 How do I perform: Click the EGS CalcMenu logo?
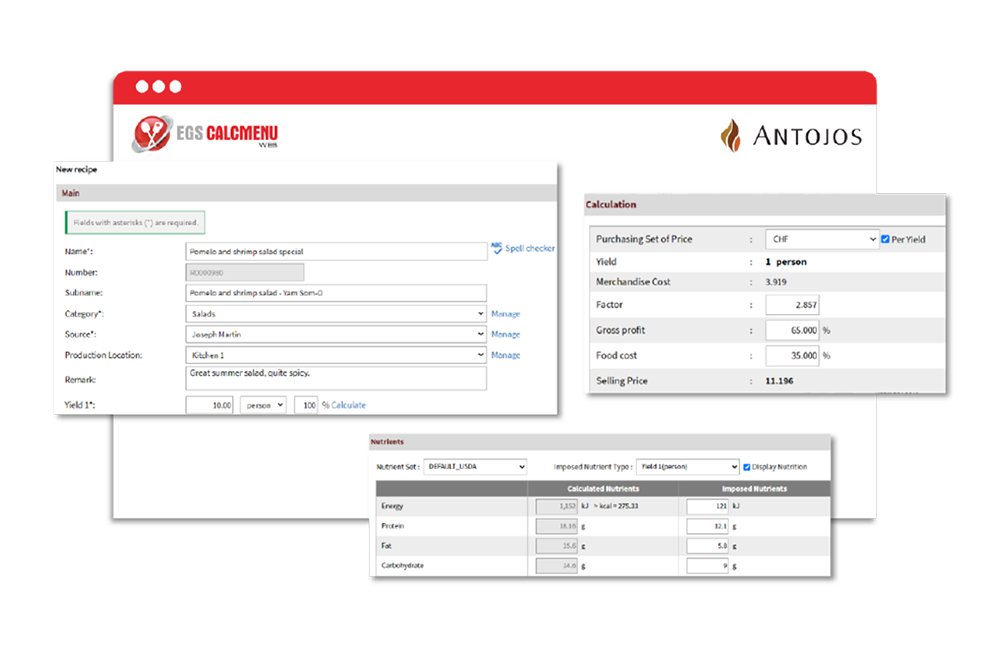coord(205,133)
